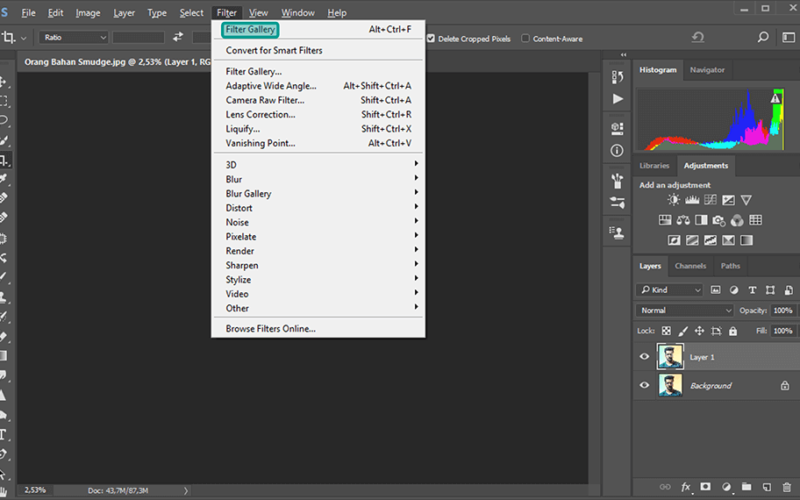Delete layer with trash icon
Viewport: 800px width, 500px height.
(787, 487)
